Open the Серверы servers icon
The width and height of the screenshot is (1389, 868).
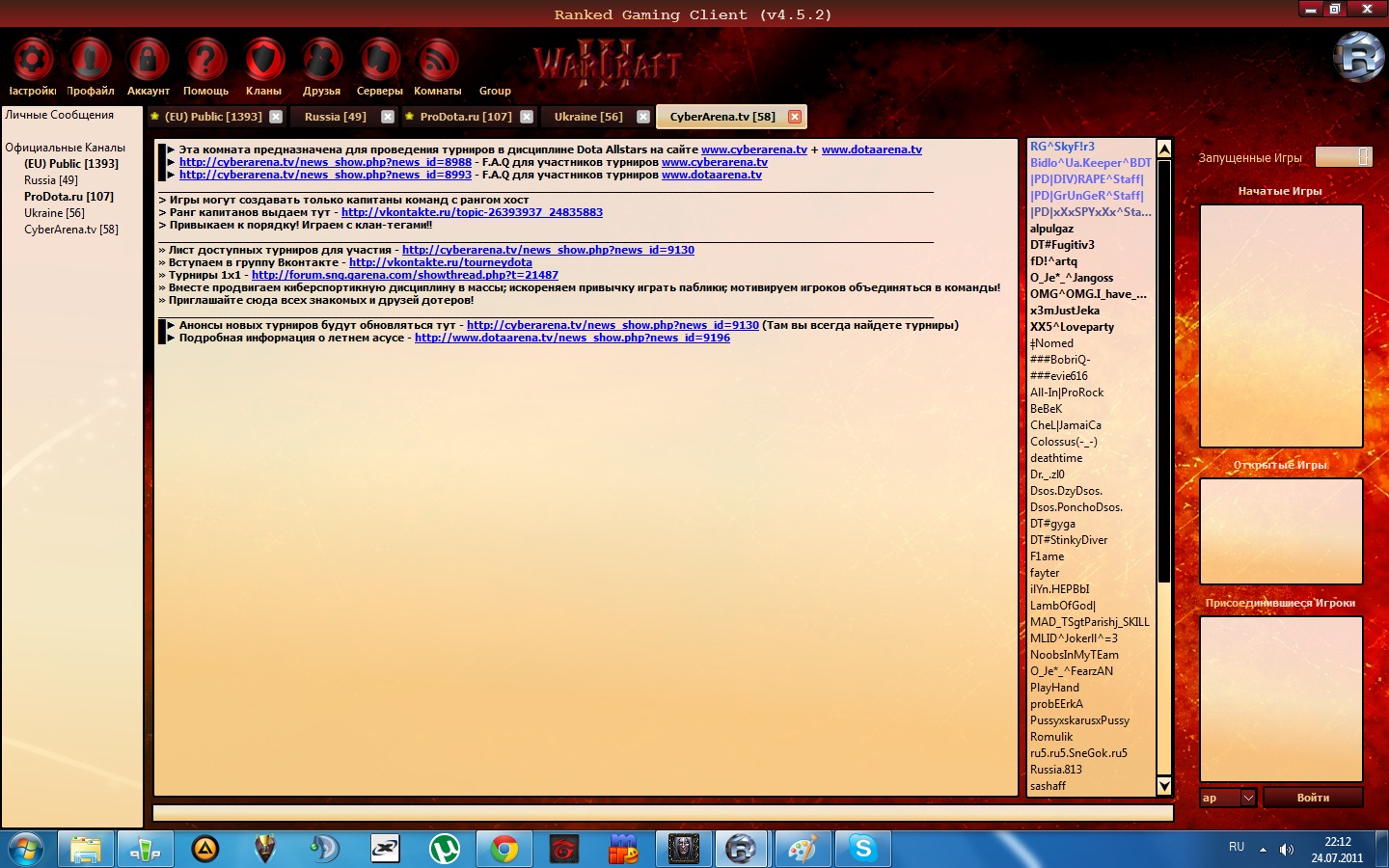click(379, 60)
